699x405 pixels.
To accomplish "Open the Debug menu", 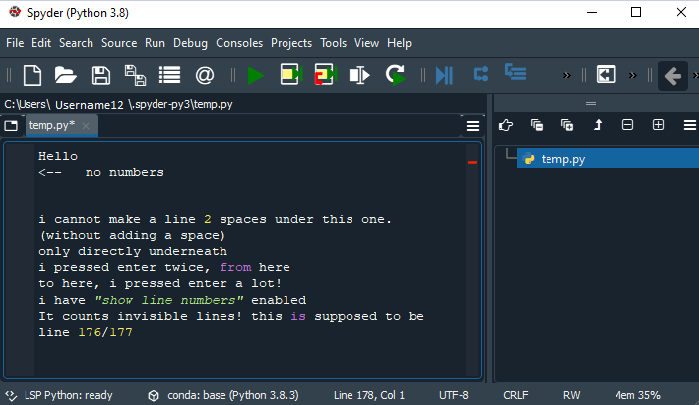I will click(190, 43).
